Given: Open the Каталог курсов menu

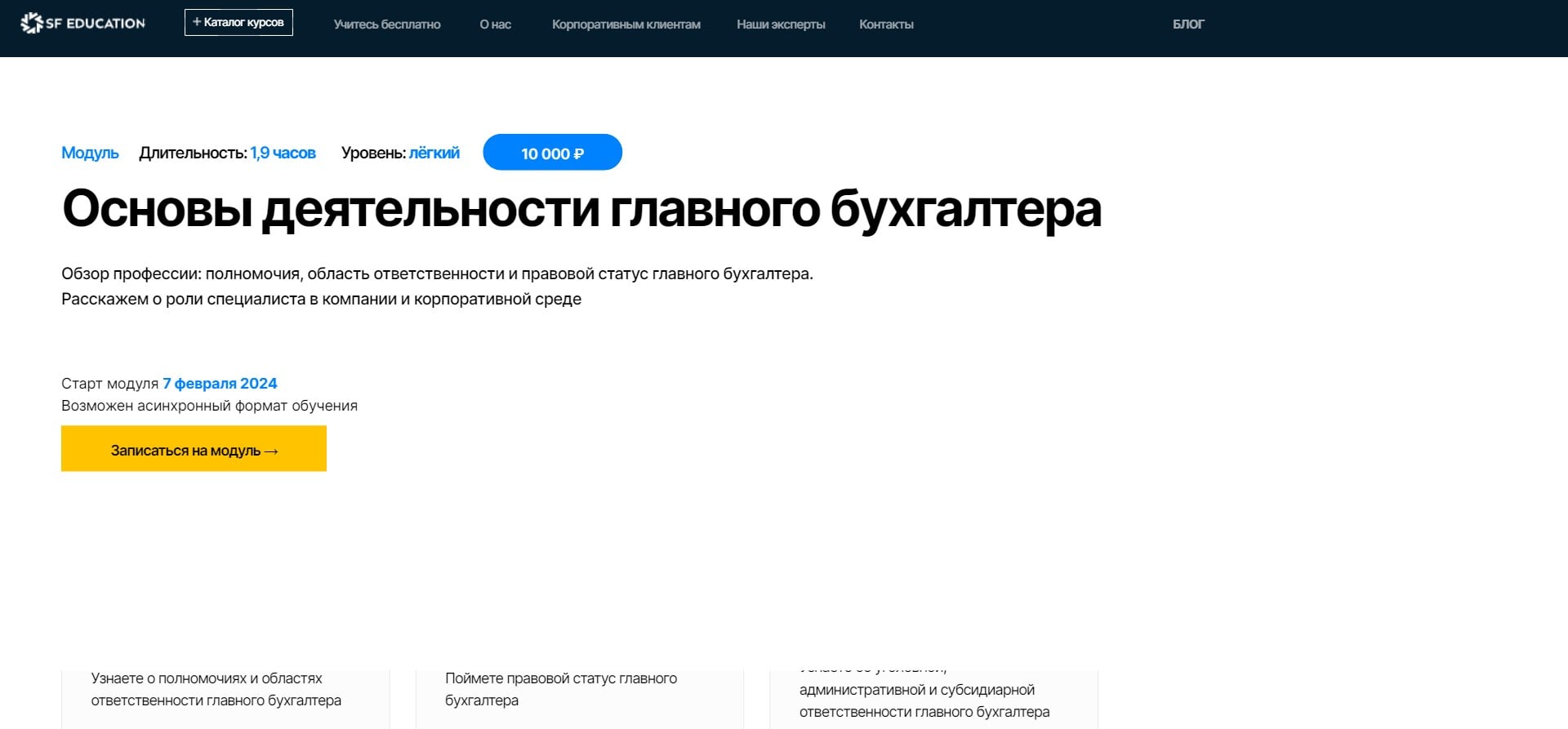Looking at the screenshot, I should (238, 23).
